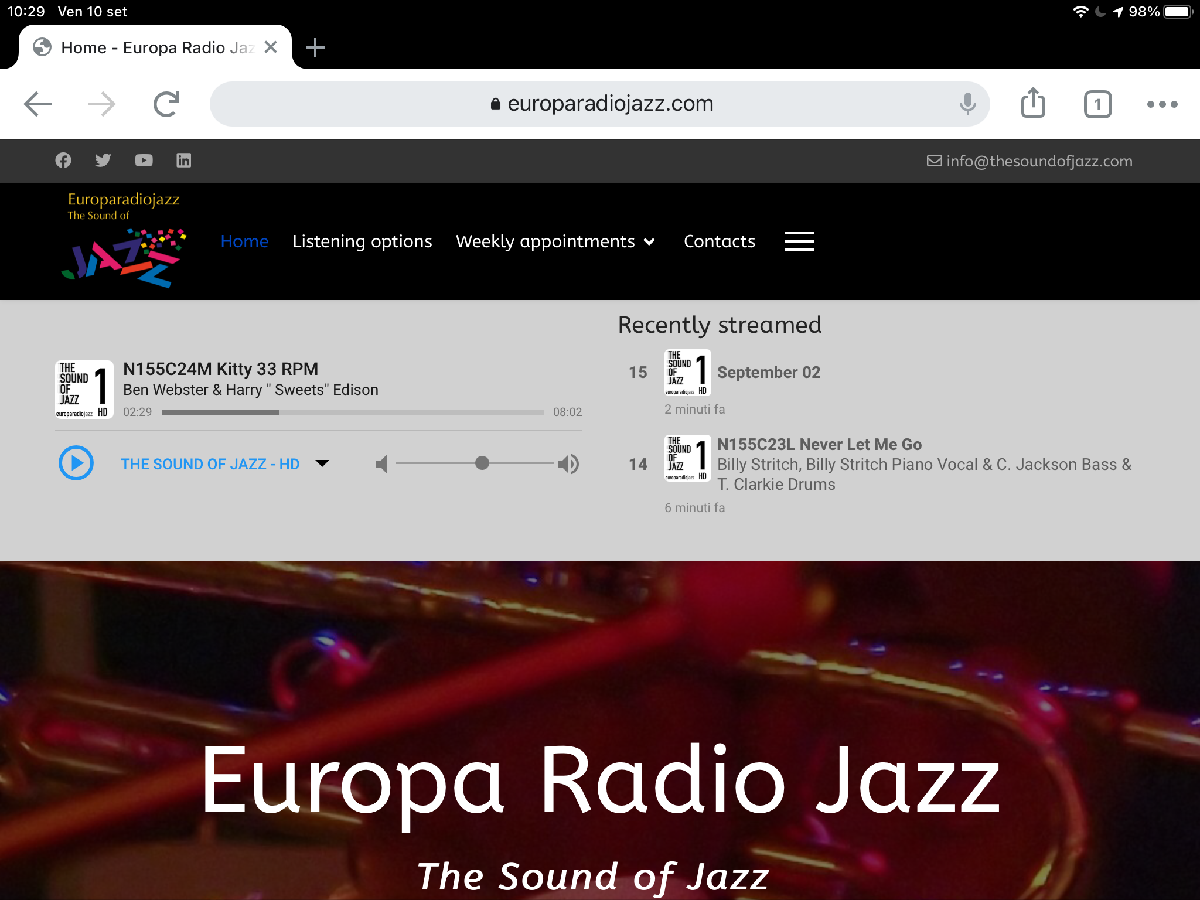Click the Billy Stritch artist description text
This screenshot has height=900, width=1200.
pos(924,474)
